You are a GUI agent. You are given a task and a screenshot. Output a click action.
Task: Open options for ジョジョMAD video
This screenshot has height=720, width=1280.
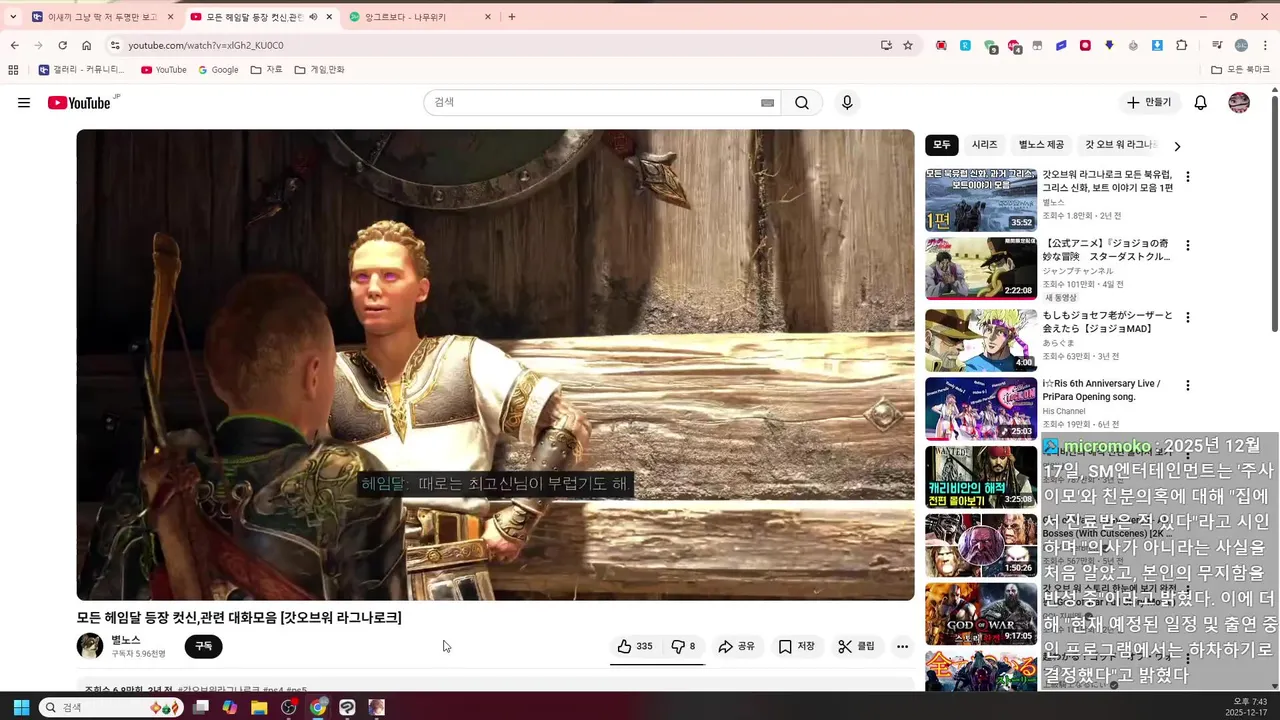click(1188, 317)
